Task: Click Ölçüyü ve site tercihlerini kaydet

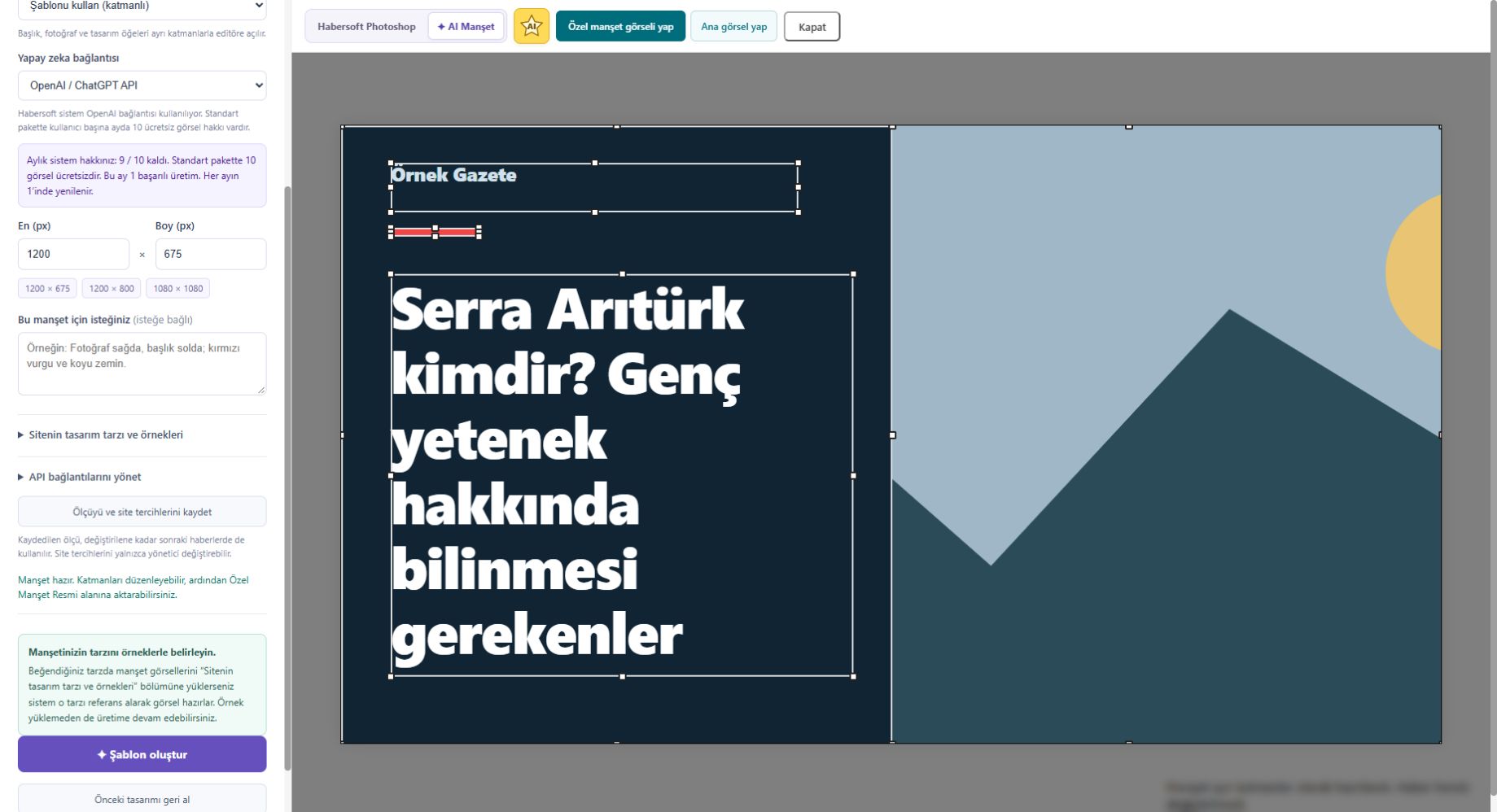Action: click(142, 512)
